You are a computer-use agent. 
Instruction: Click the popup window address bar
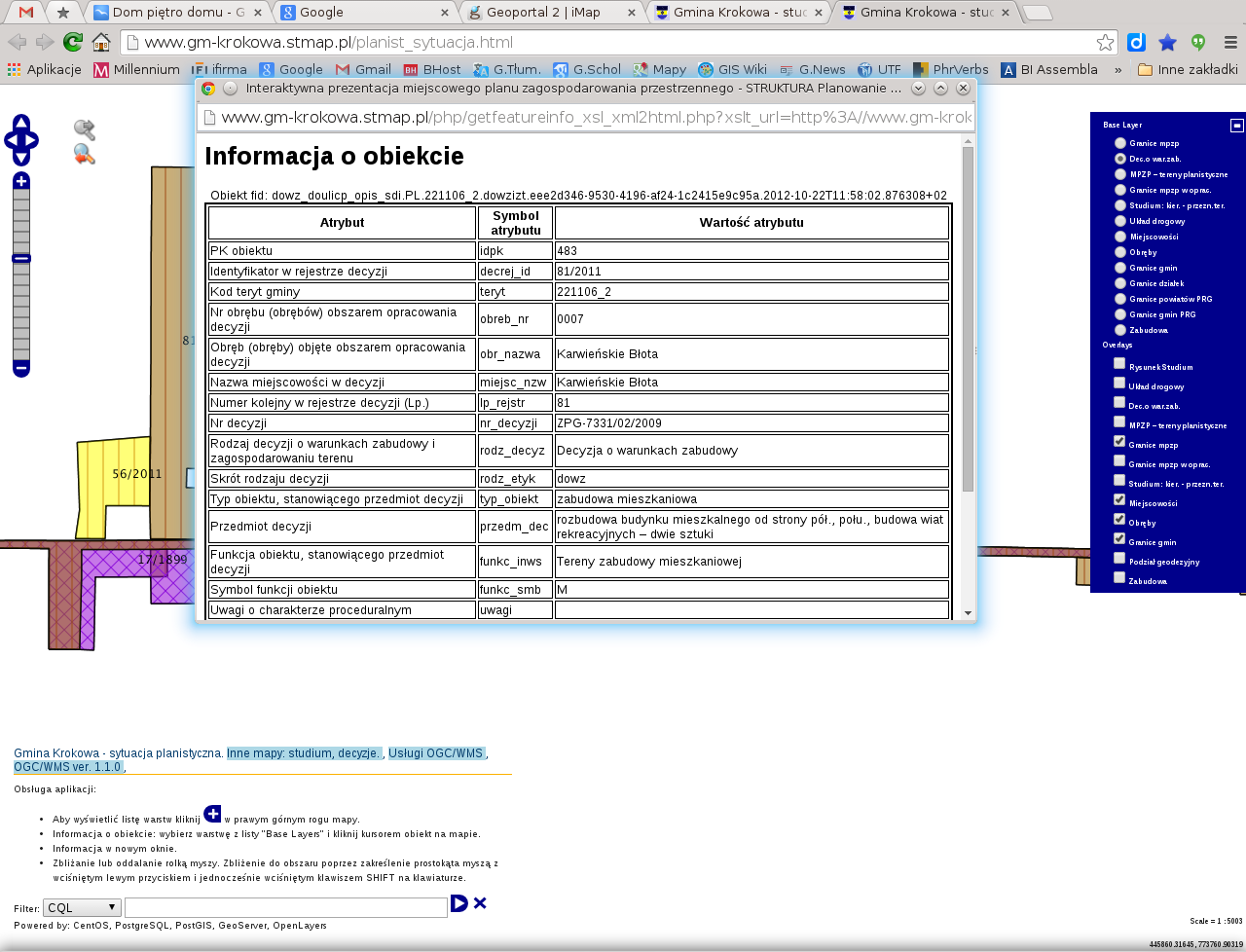tap(585, 117)
